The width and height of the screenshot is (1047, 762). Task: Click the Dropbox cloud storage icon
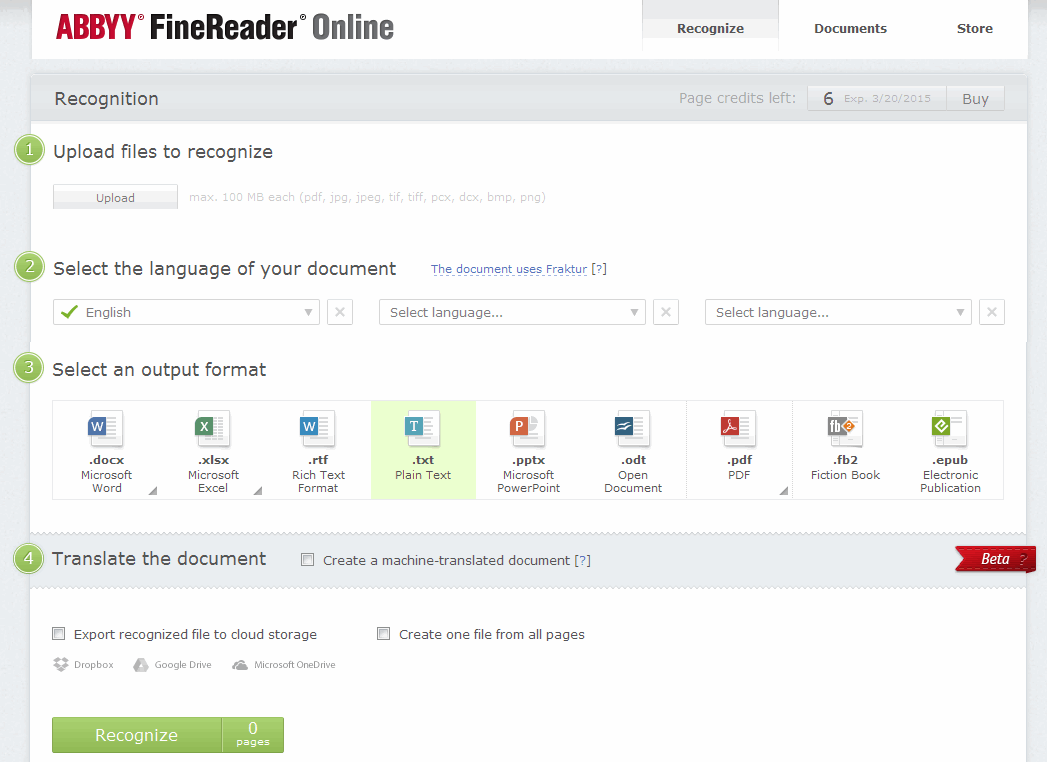(61, 664)
